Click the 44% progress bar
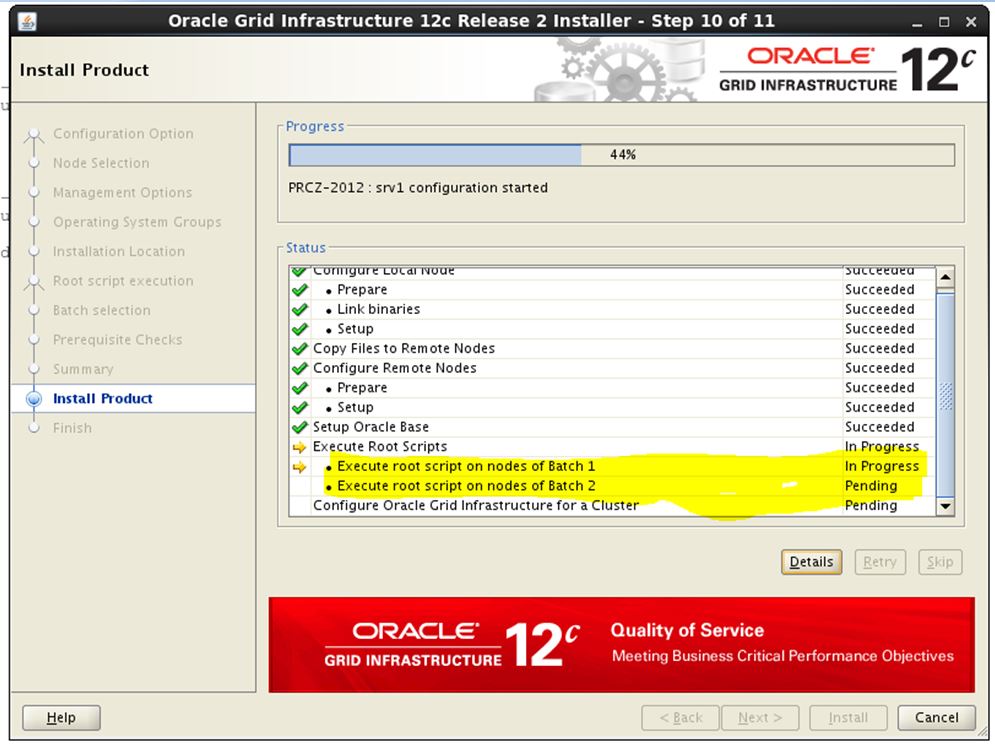 coord(621,155)
